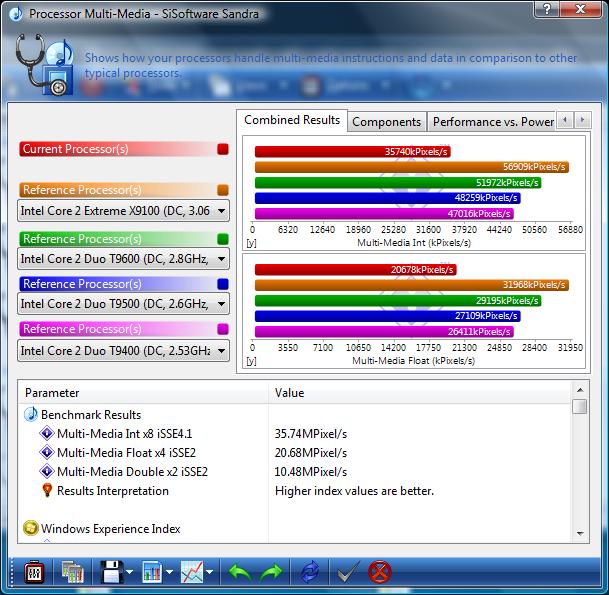The width and height of the screenshot is (609, 595).
Task: Click the title bar music note icon
Action: click(16, 14)
